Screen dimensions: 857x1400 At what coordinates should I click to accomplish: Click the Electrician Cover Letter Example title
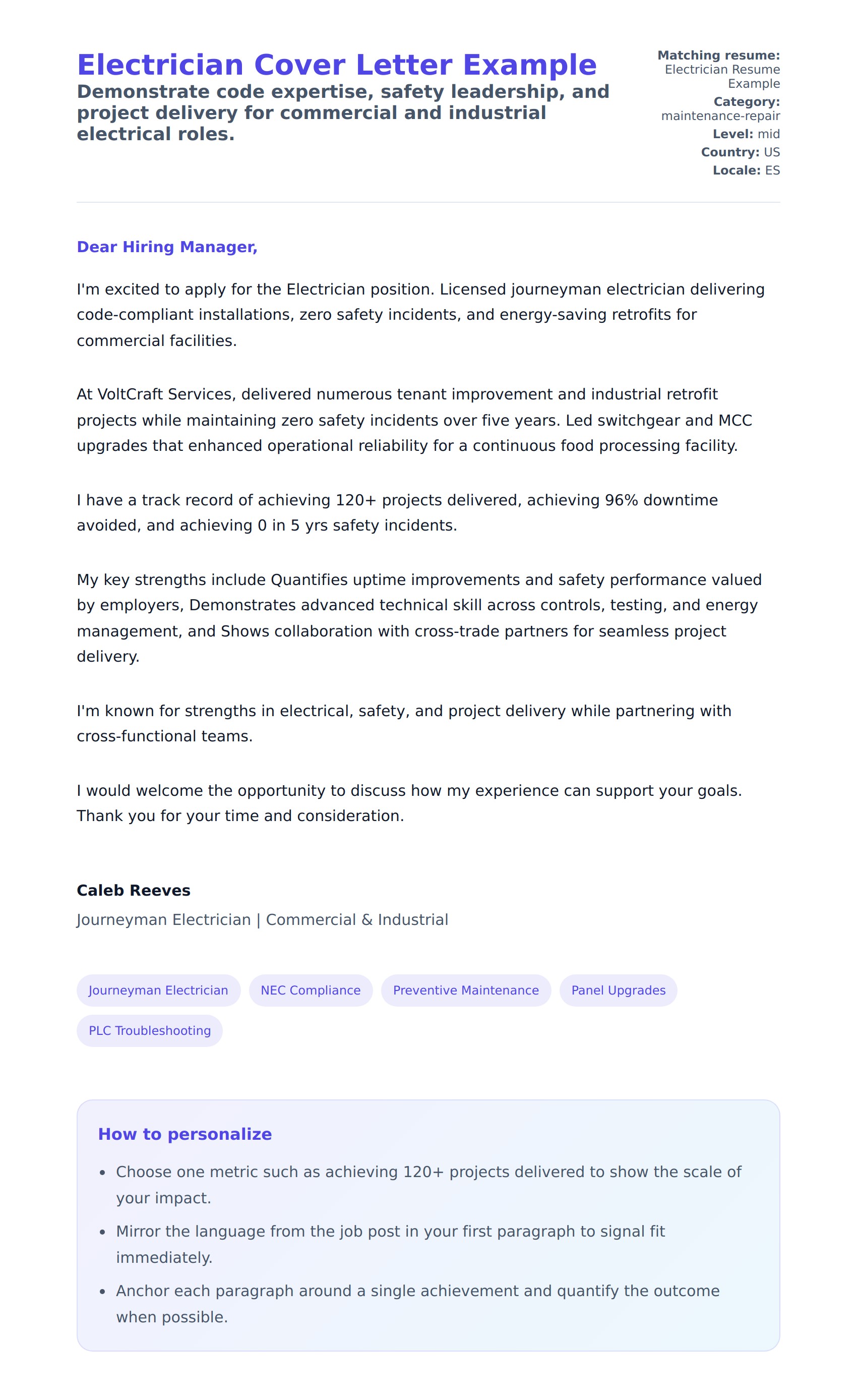coord(336,65)
